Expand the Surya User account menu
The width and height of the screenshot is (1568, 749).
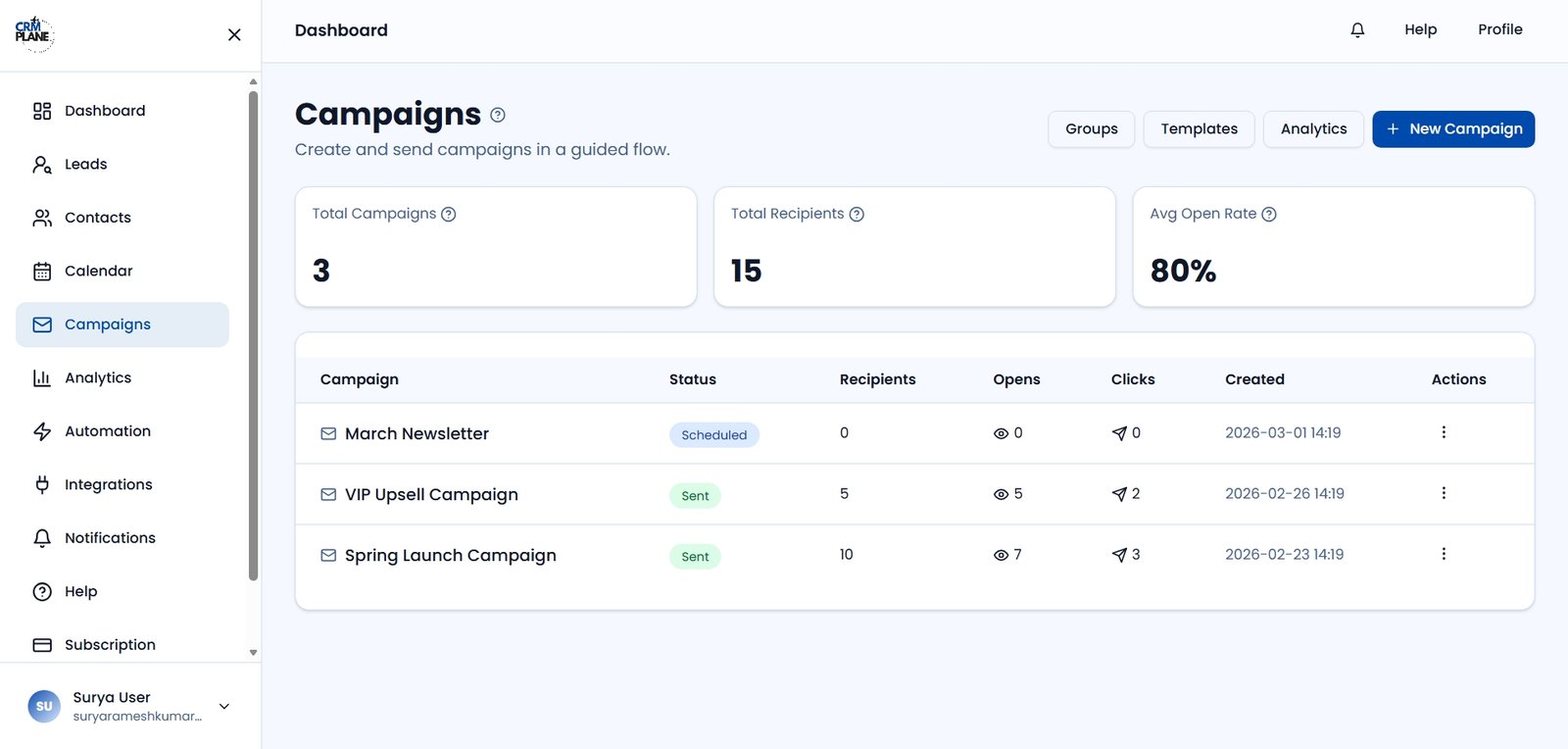(x=224, y=706)
